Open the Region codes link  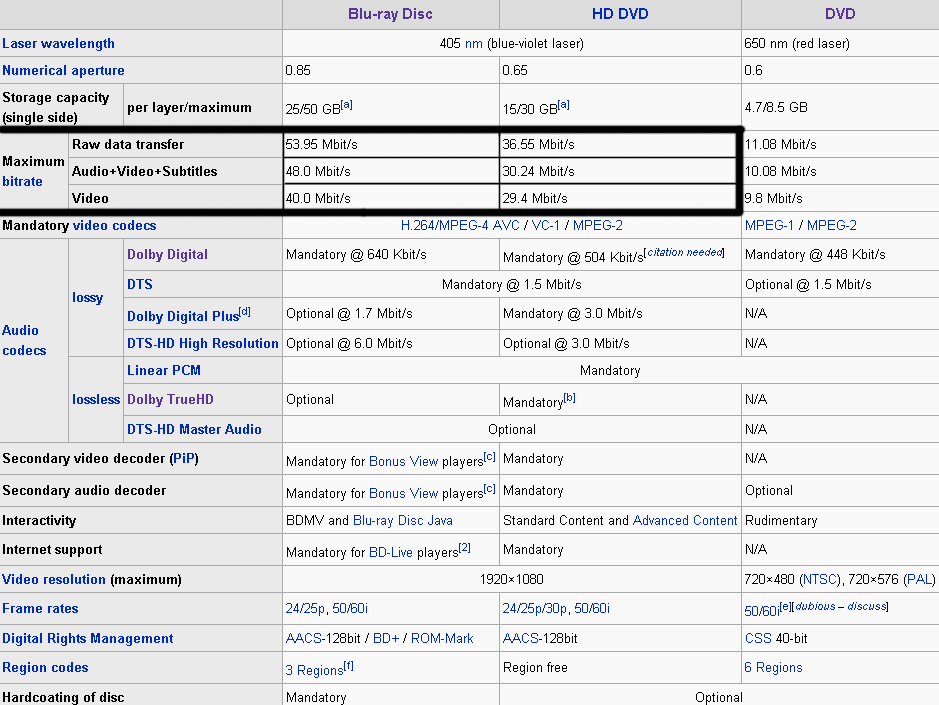pyautogui.click(x=45, y=667)
